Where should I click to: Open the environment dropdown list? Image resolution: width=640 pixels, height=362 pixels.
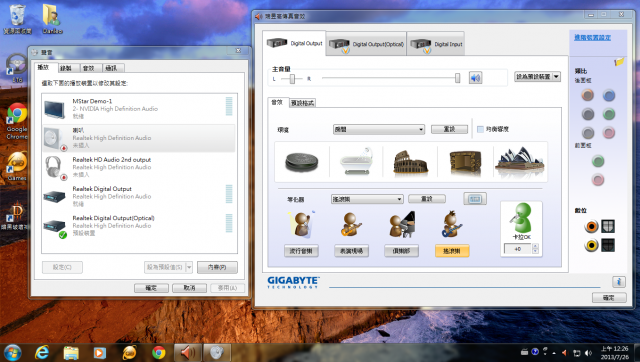click(x=379, y=129)
